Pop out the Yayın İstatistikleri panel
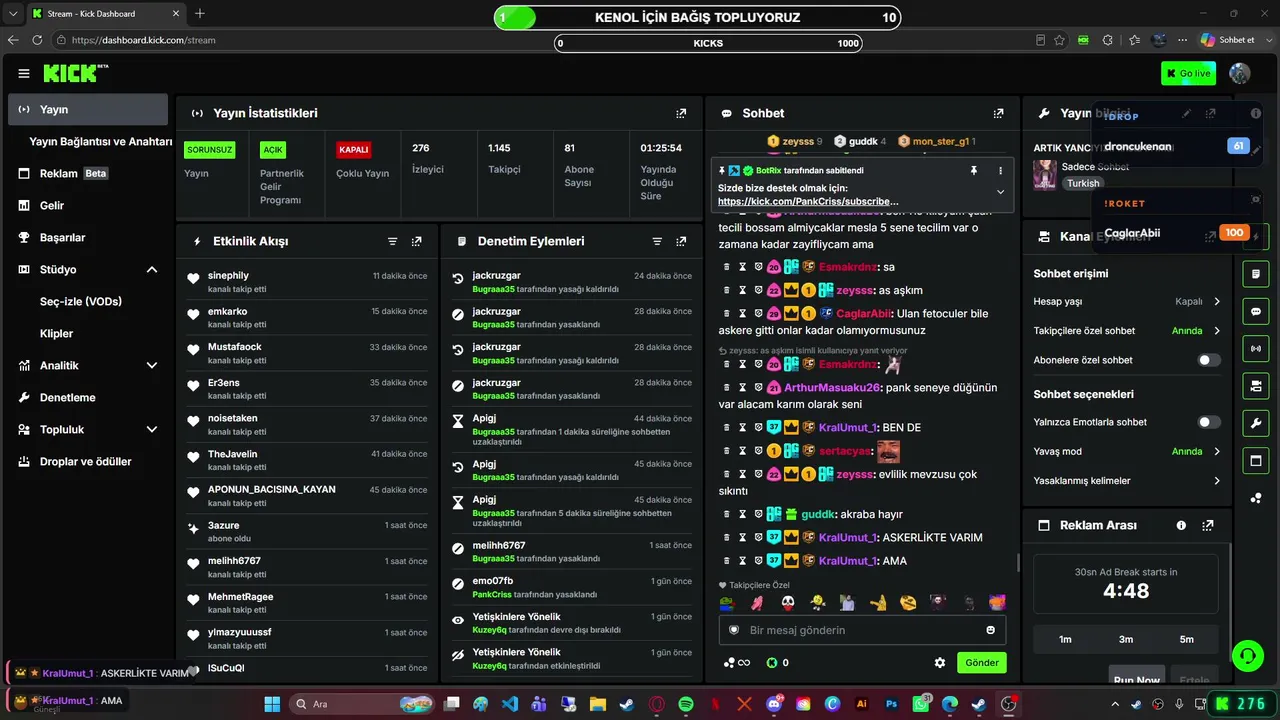Image resolution: width=1280 pixels, height=720 pixels. click(681, 113)
